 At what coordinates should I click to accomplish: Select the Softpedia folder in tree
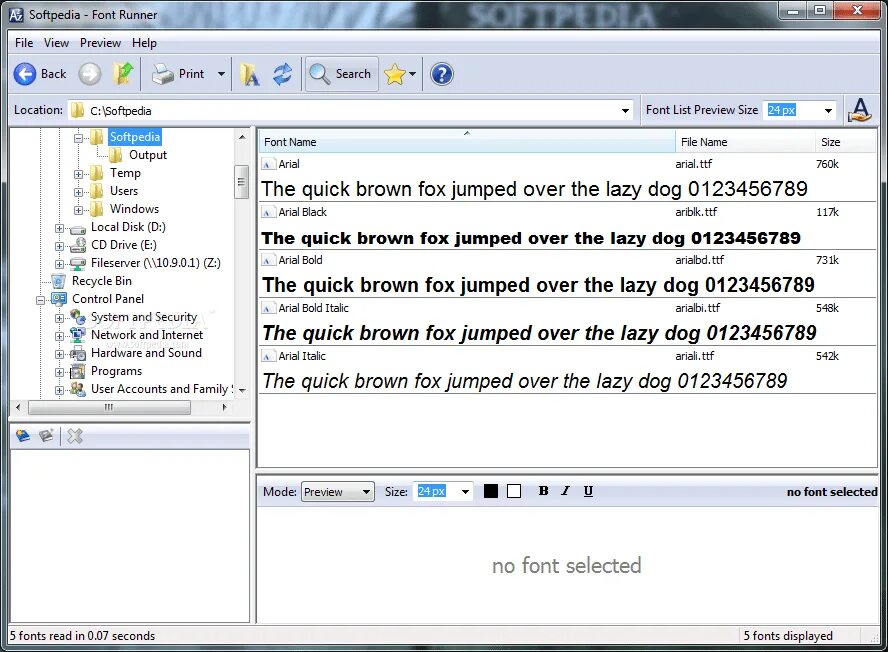(x=135, y=137)
